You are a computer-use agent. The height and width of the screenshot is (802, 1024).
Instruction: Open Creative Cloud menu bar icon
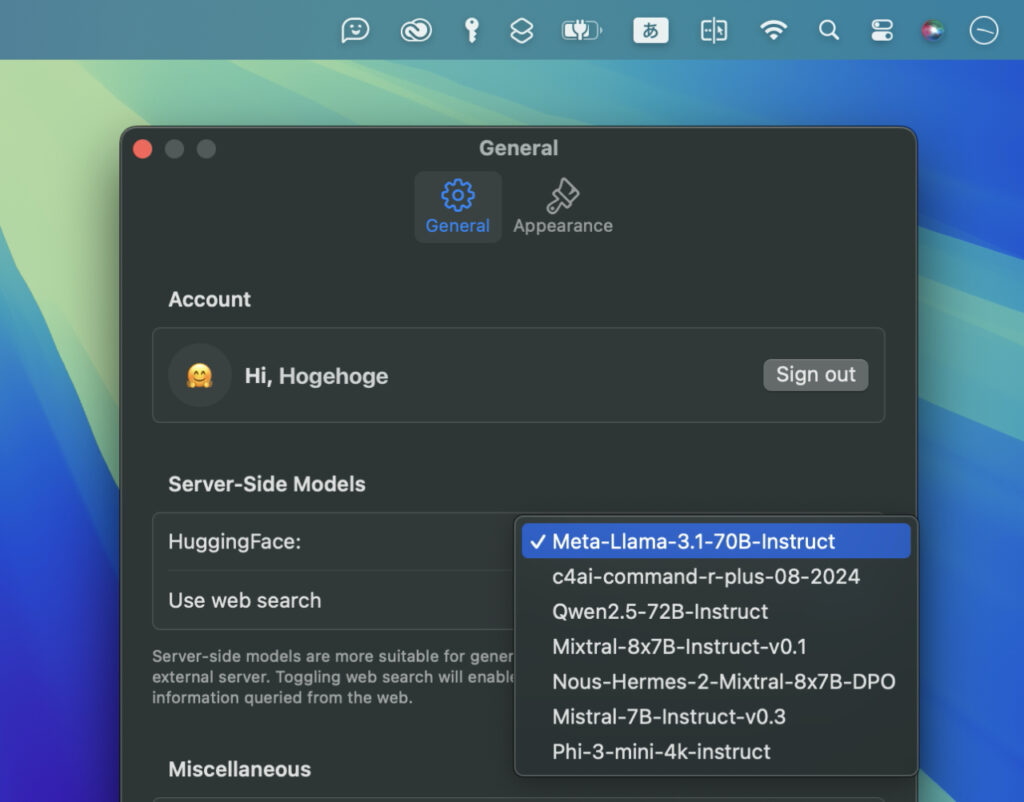(x=415, y=31)
